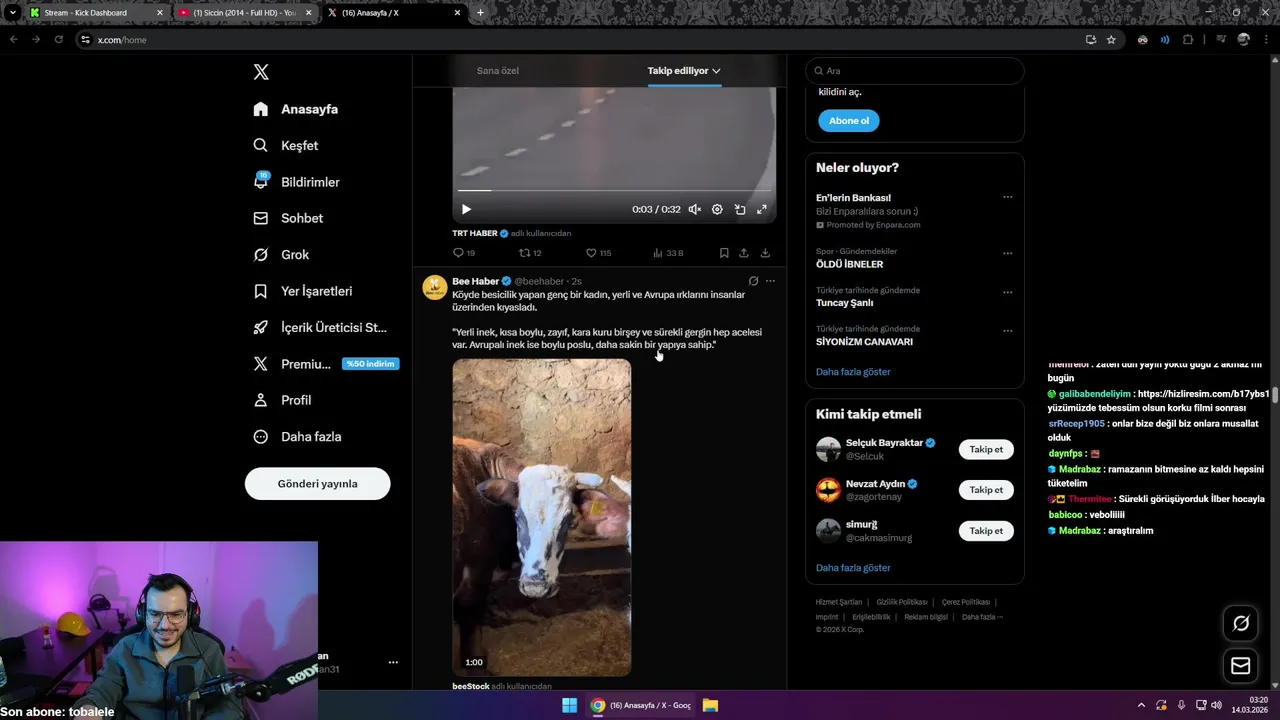Follow Selçuk Bayraktar
Viewport: 1280px width, 720px height.
point(986,449)
